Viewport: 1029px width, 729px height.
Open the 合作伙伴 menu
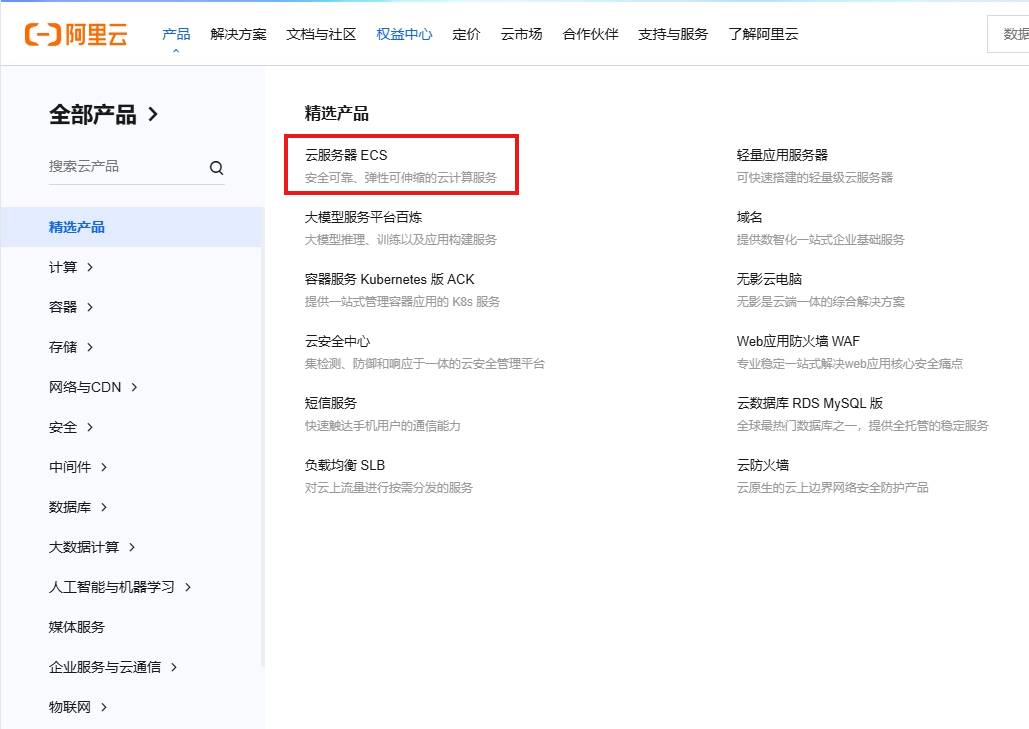click(590, 34)
